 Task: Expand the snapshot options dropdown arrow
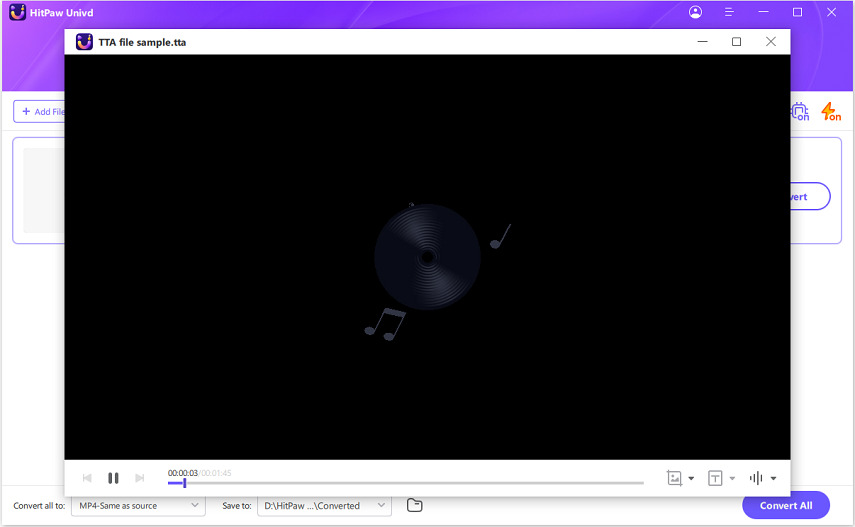691,479
